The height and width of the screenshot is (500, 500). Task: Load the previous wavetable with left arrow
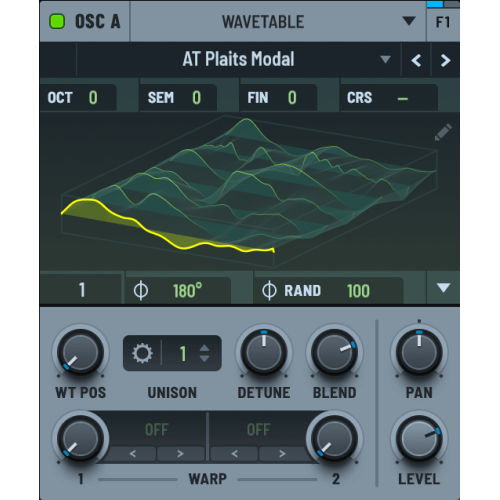click(416, 60)
